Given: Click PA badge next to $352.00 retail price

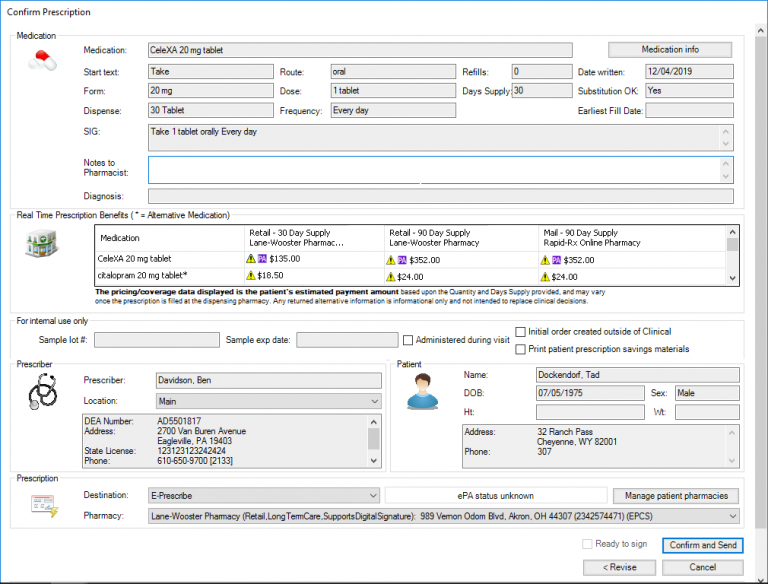Looking at the screenshot, I should [x=402, y=258].
